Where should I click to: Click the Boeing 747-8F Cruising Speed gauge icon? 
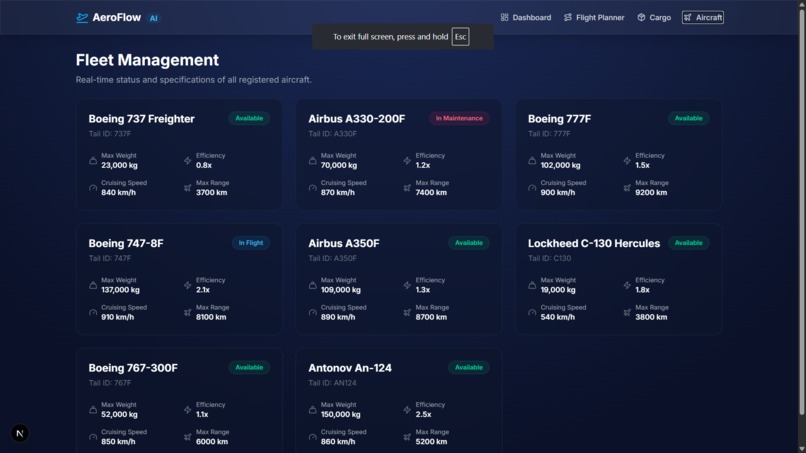click(93, 312)
